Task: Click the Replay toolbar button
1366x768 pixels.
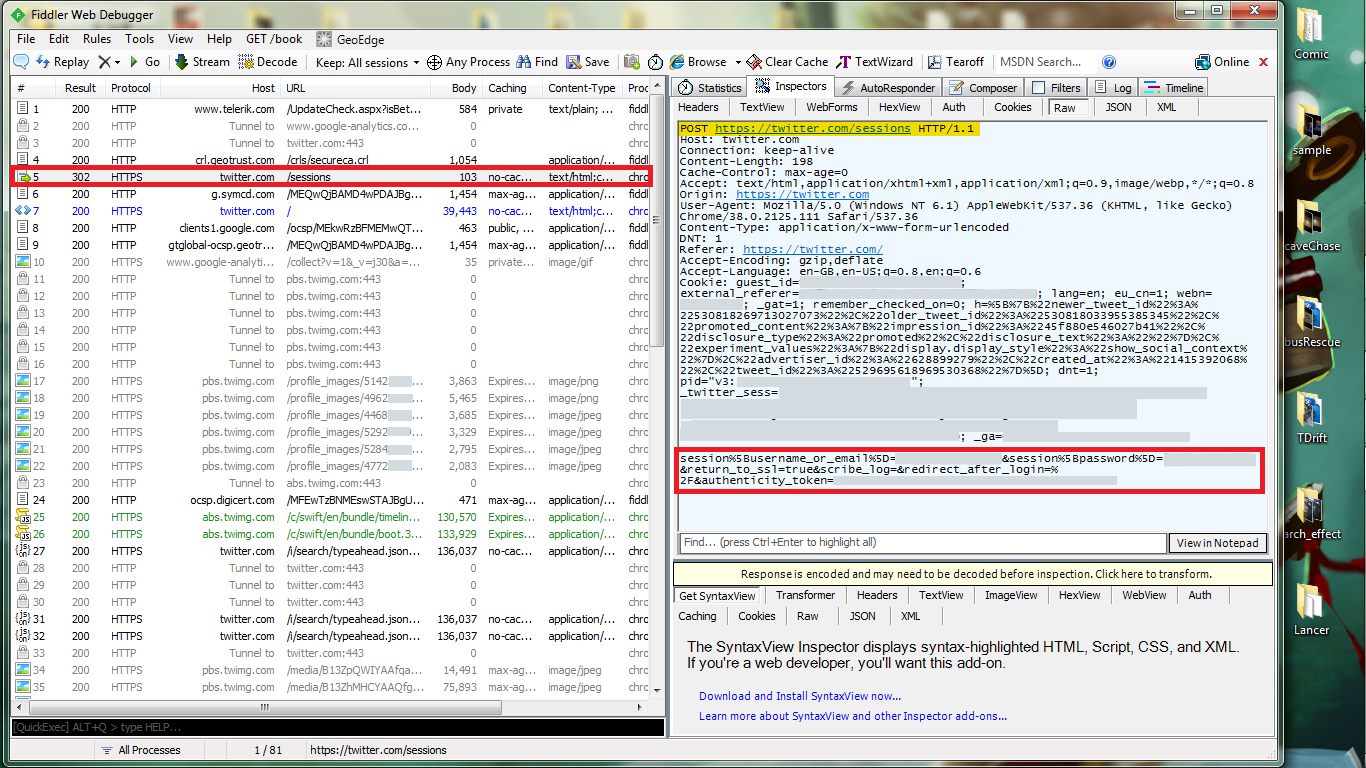Action: pyautogui.click(x=62, y=62)
